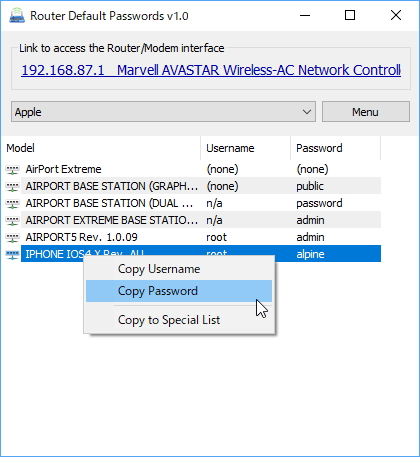The image size is (420, 457).
Task: Close the Router Default Passwords window
Action: (x=396, y=15)
